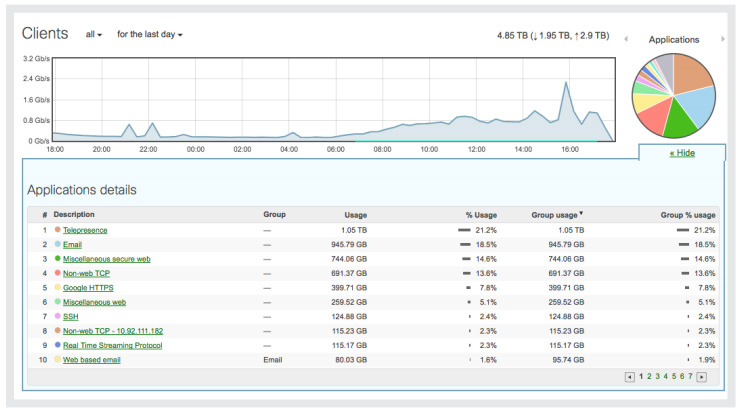This screenshot has height=415, width=742.
Task: Open the Telepresence application link
Action: [x=85, y=230]
